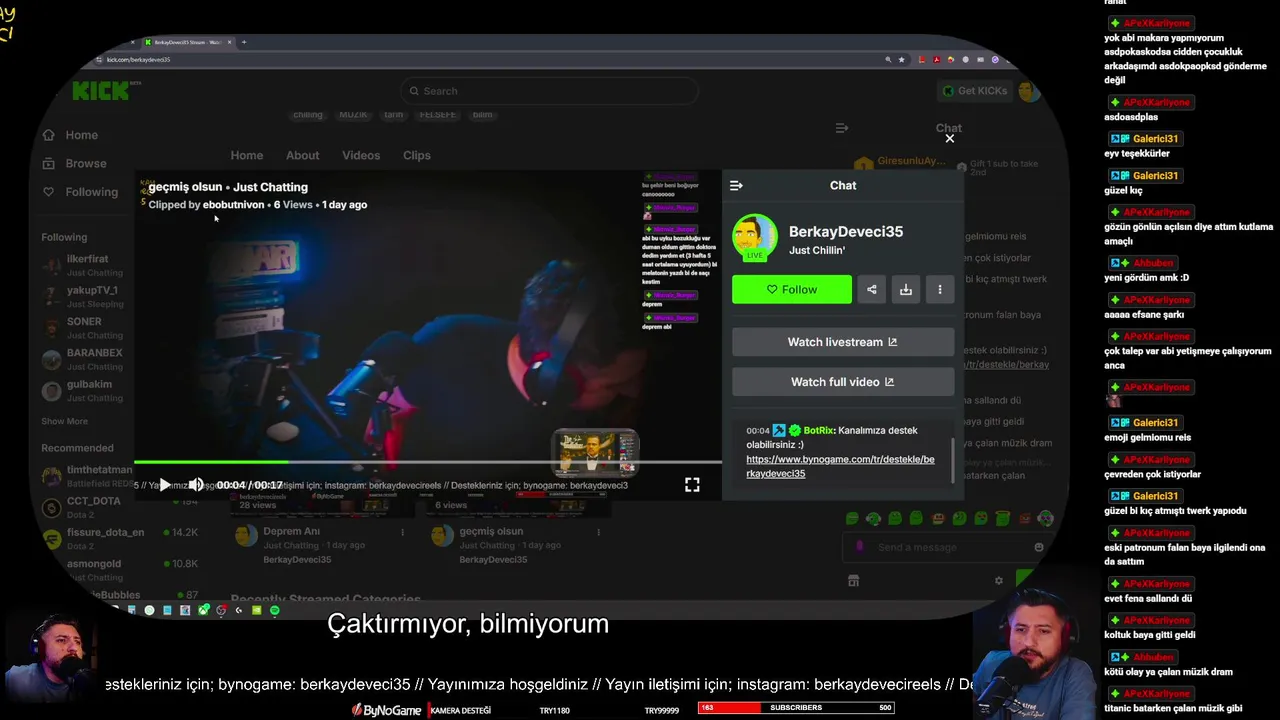This screenshot has height=720, width=1280.
Task: Switch to the channel Clips tab
Action: coord(417,155)
